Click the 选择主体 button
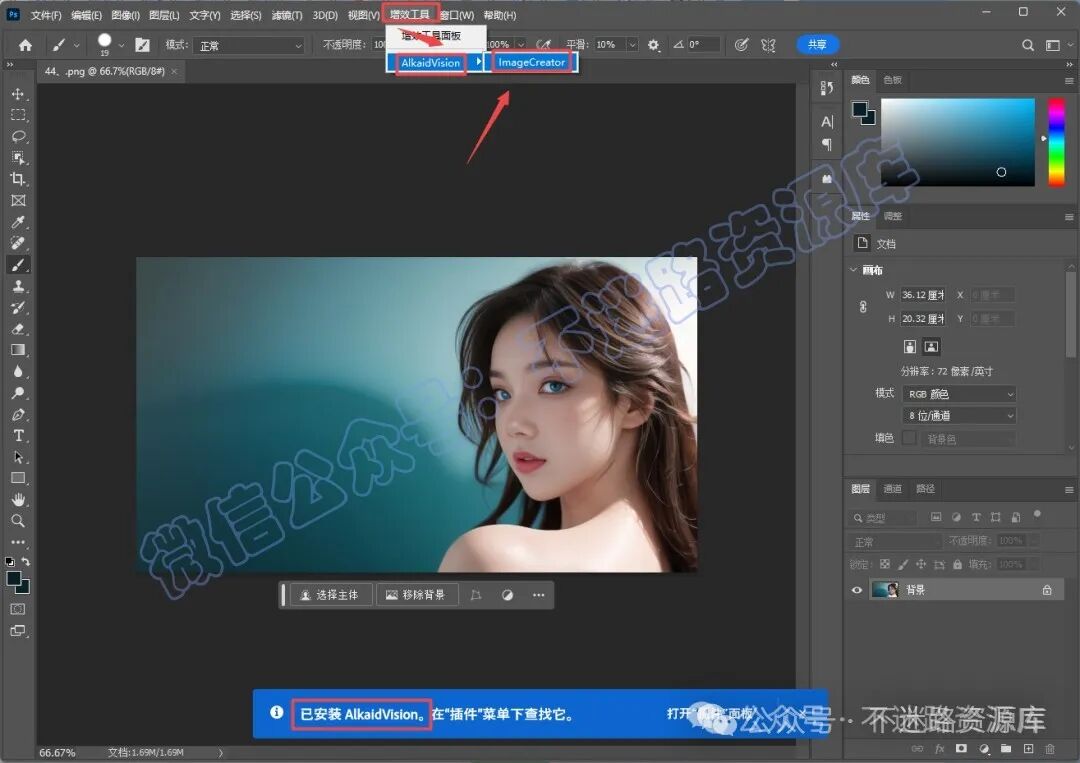The height and width of the screenshot is (763, 1080). tap(331, 595)
